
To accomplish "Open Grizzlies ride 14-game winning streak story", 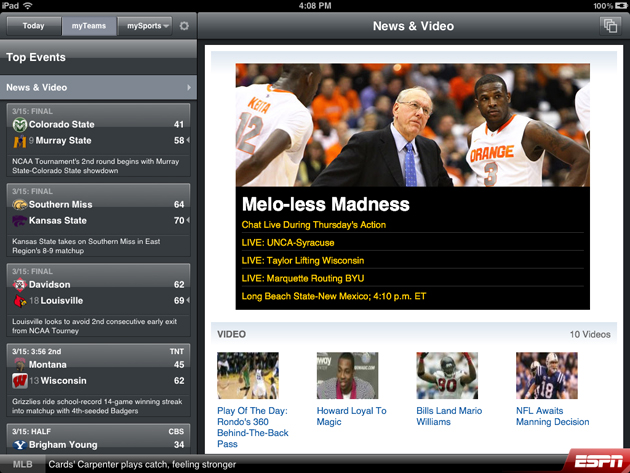I will pos(97,406).
